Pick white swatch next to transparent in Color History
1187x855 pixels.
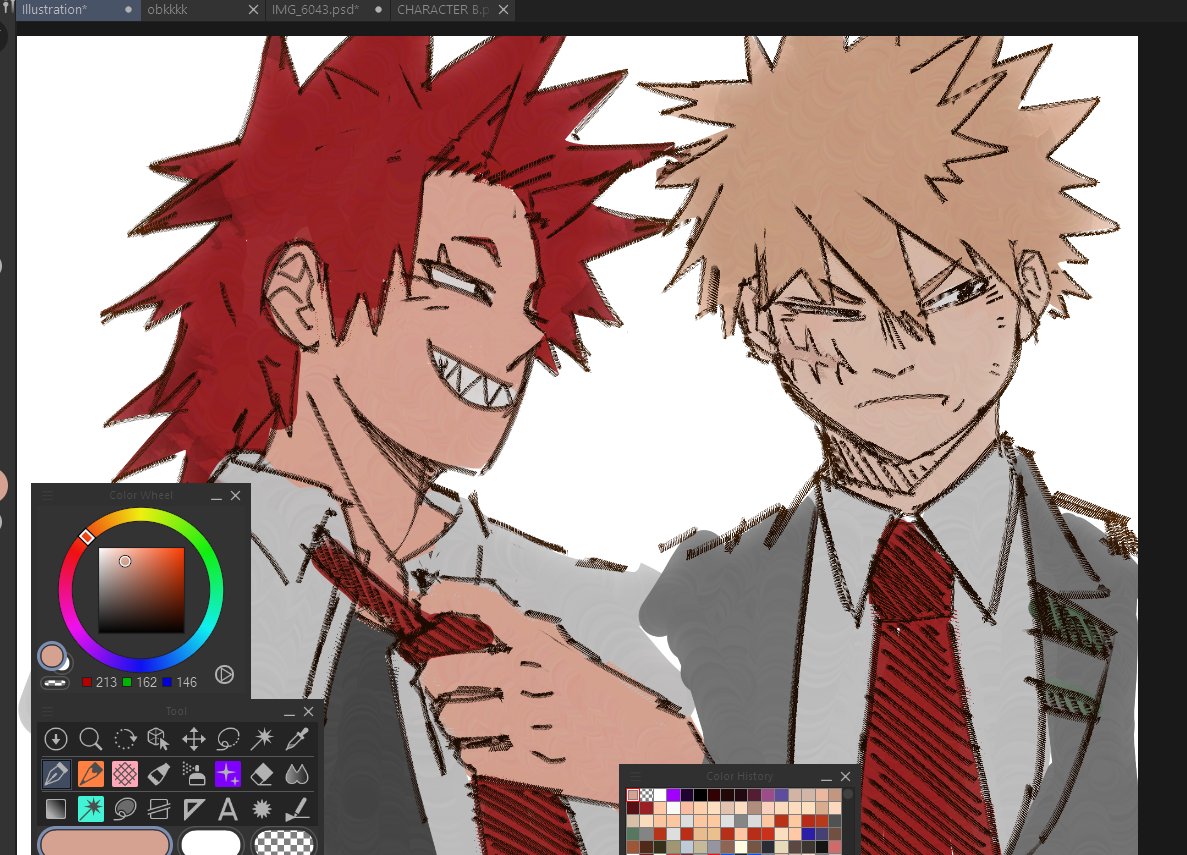point(660,794)
